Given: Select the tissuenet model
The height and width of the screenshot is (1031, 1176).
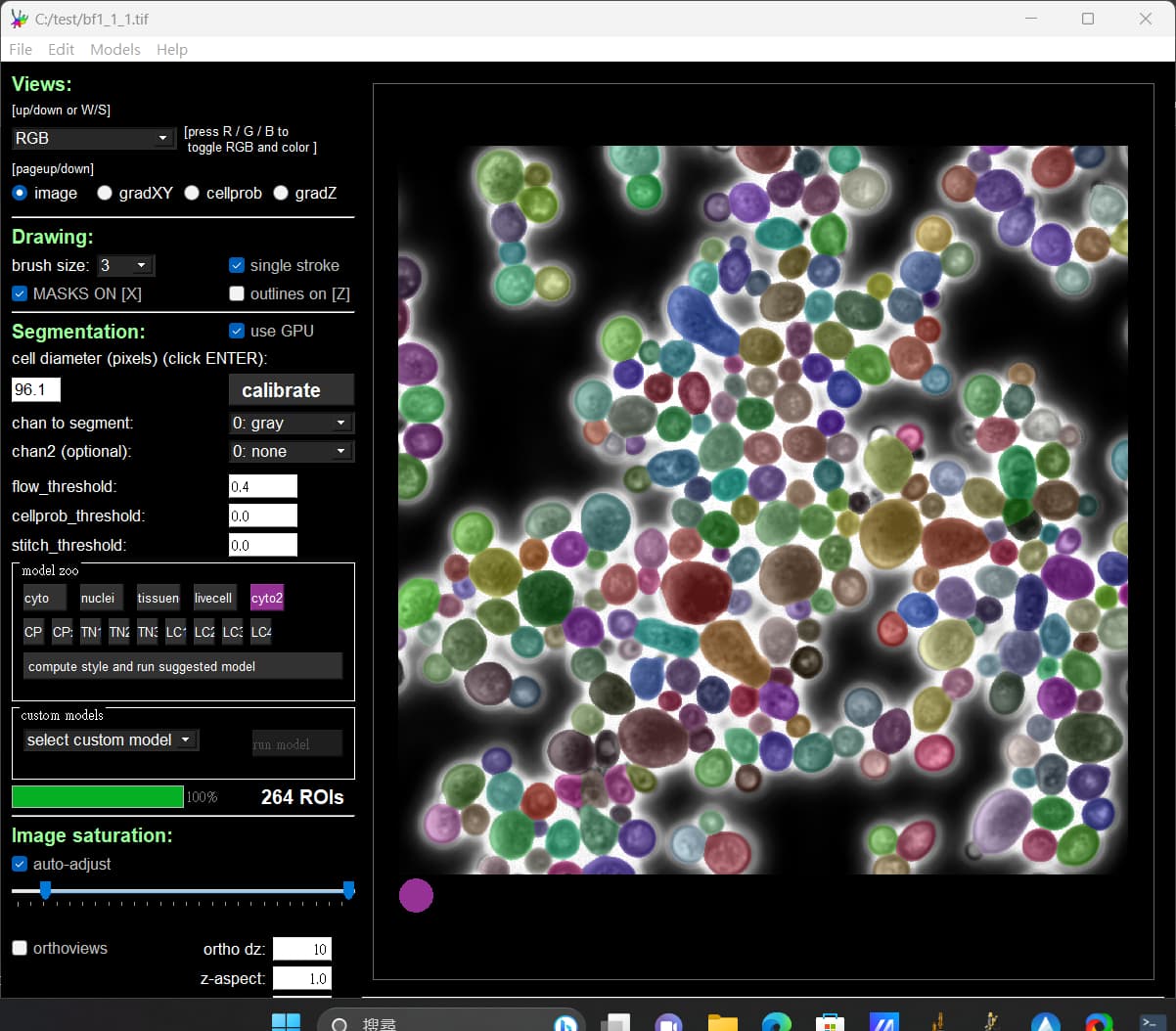Looking at the screenshot, I should pos(158,598).
